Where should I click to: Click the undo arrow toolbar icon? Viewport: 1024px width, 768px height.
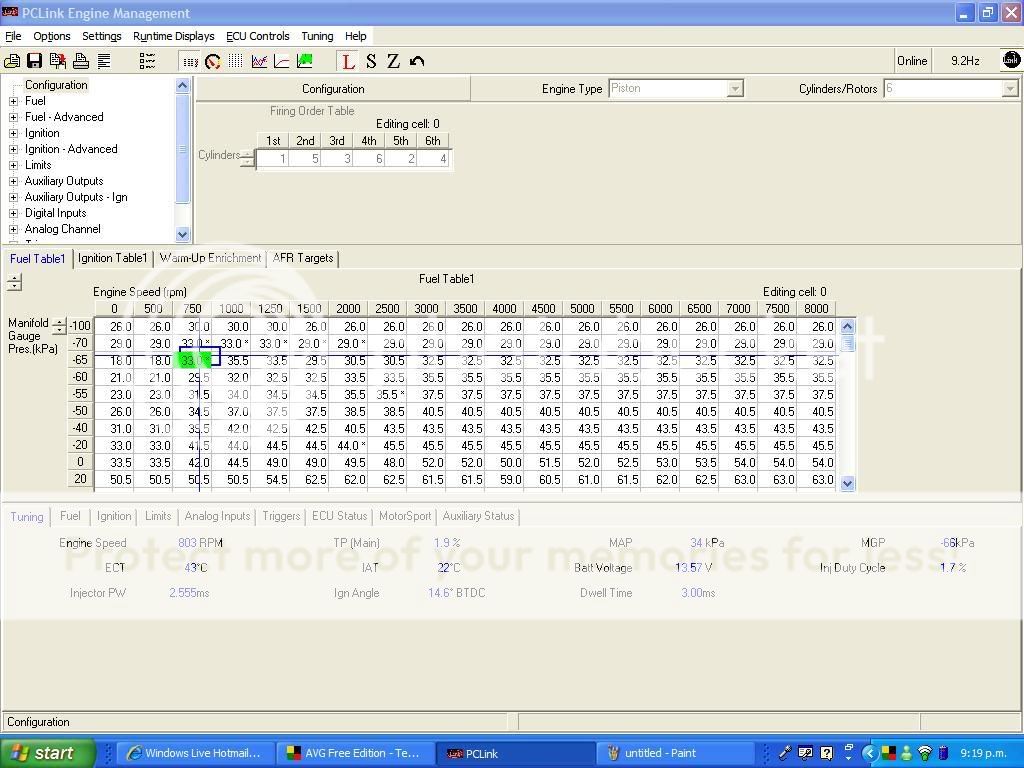pos(417,61)
